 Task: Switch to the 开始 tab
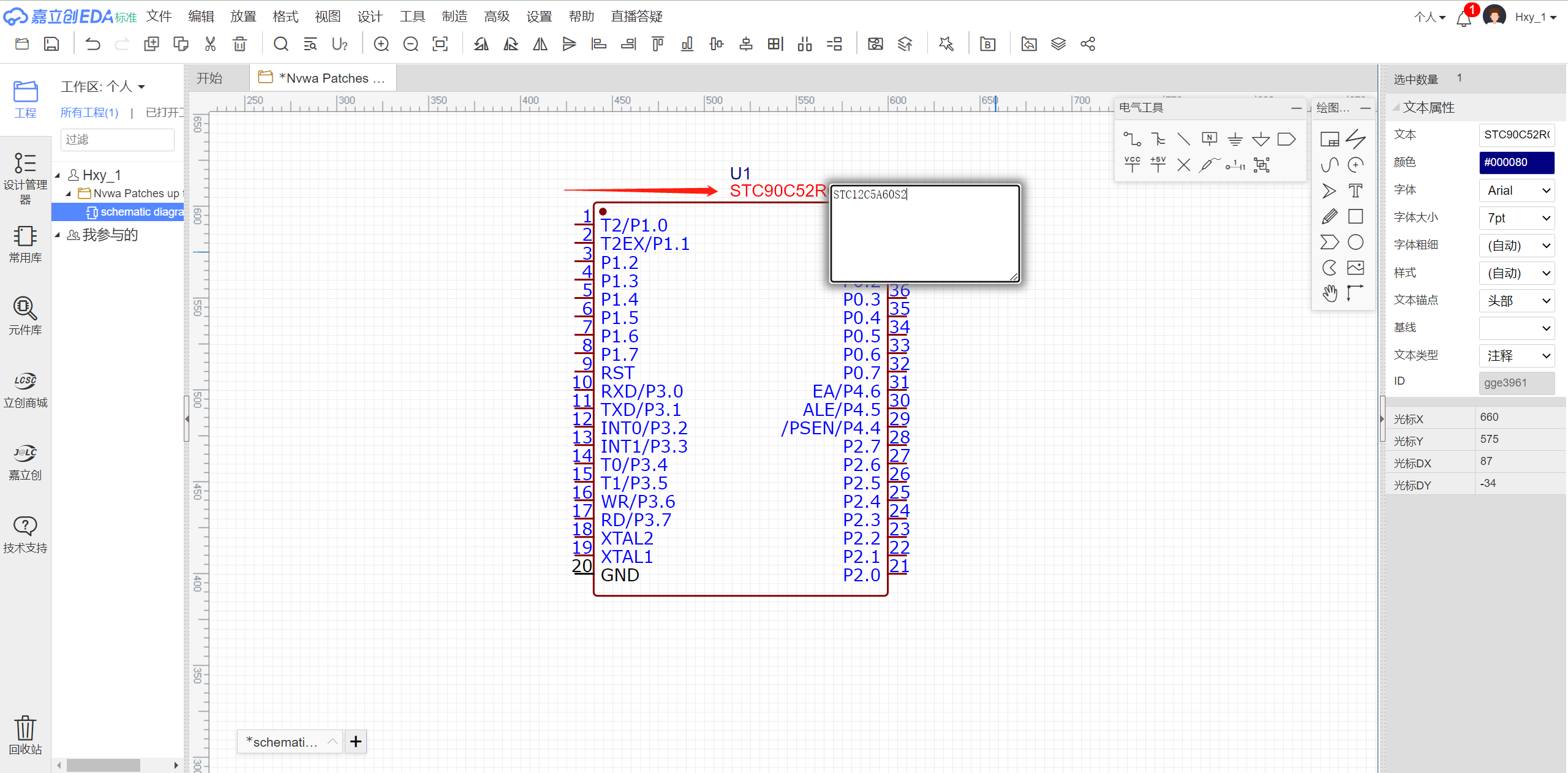(x=209, y=78)
